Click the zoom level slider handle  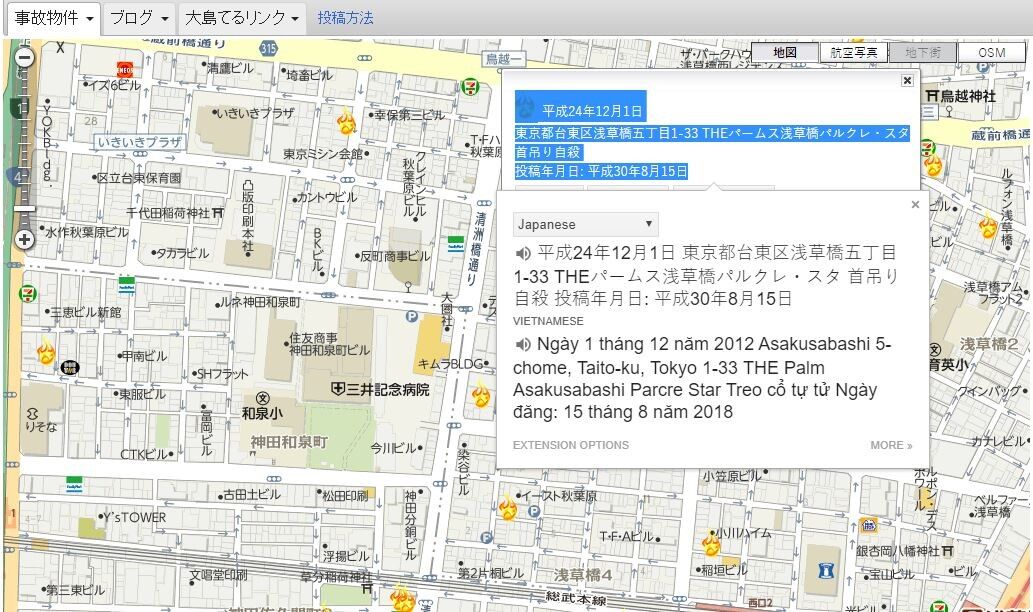click(24, 209)
